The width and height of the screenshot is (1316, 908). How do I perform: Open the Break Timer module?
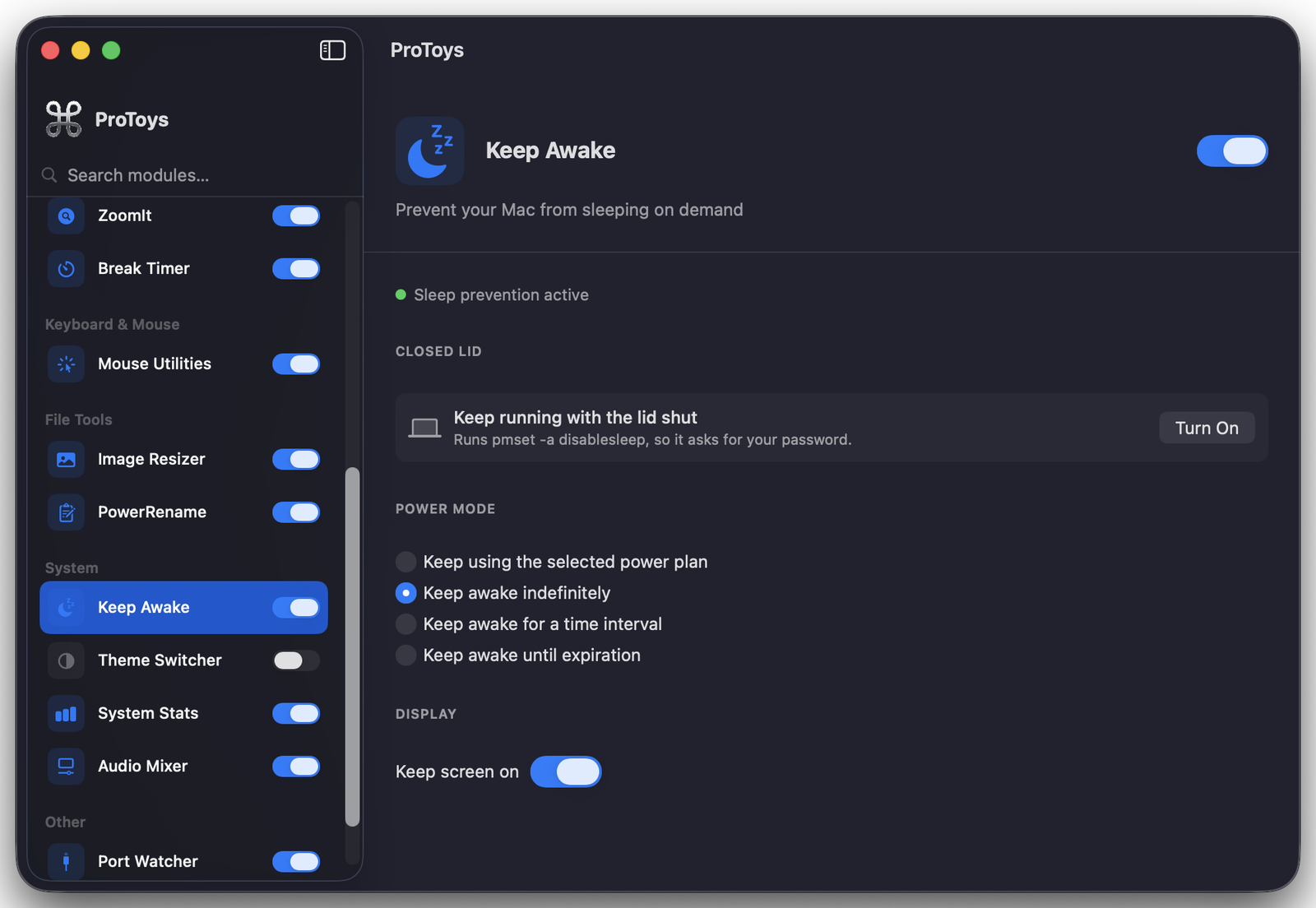tap(183, 269)
